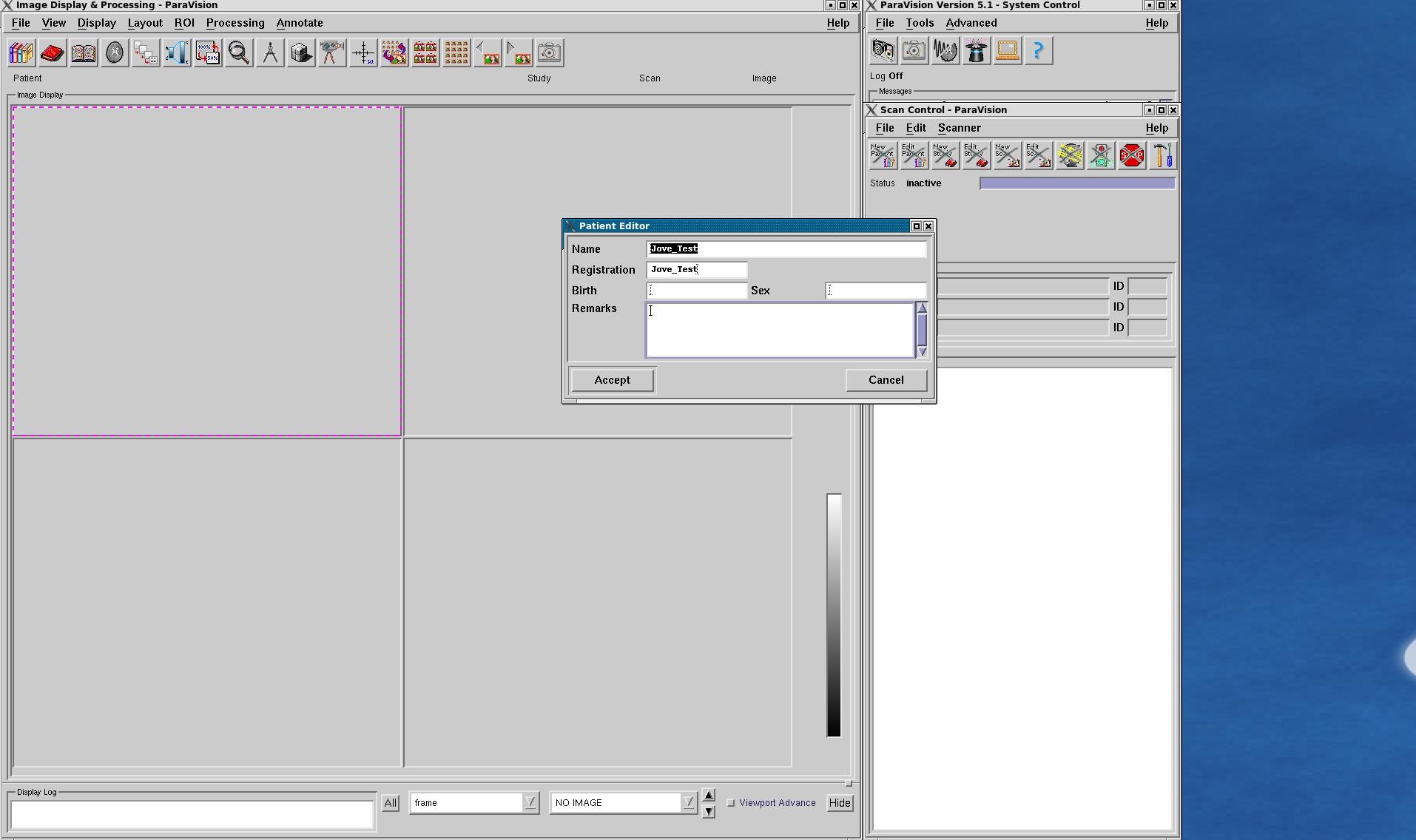Open the Processing menu
Image resolution: width=1416 pixels, height=840 pixels.
[x=235, y=23]
